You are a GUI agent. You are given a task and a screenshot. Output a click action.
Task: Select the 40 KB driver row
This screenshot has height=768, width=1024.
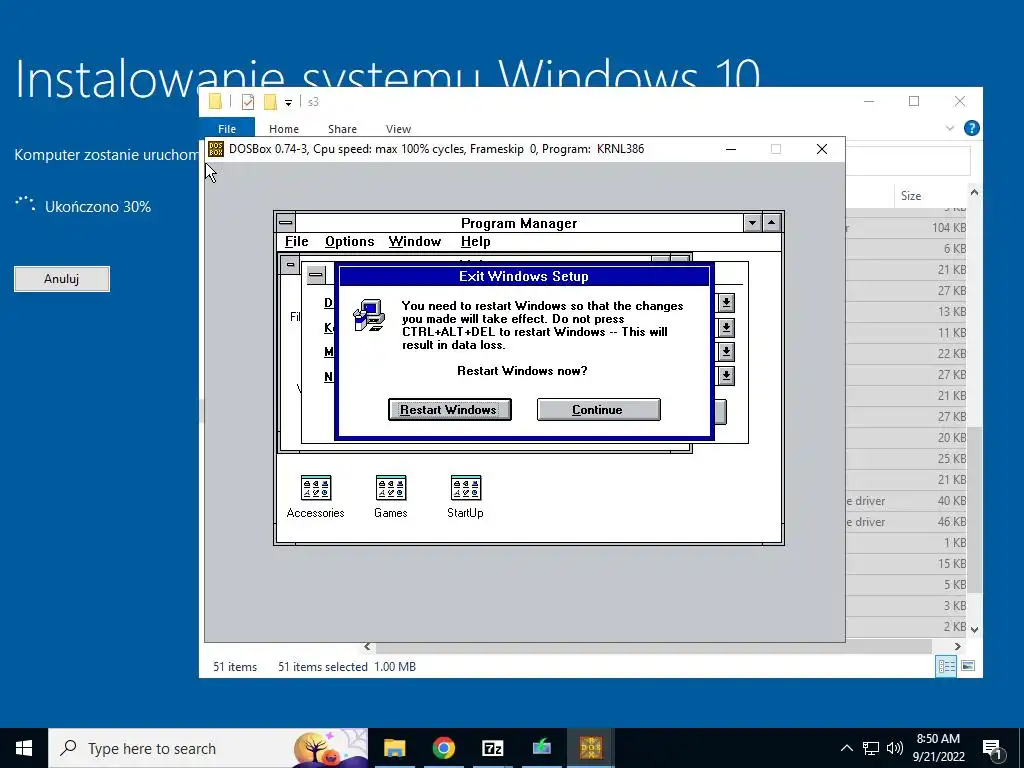(x=906, y=501)
